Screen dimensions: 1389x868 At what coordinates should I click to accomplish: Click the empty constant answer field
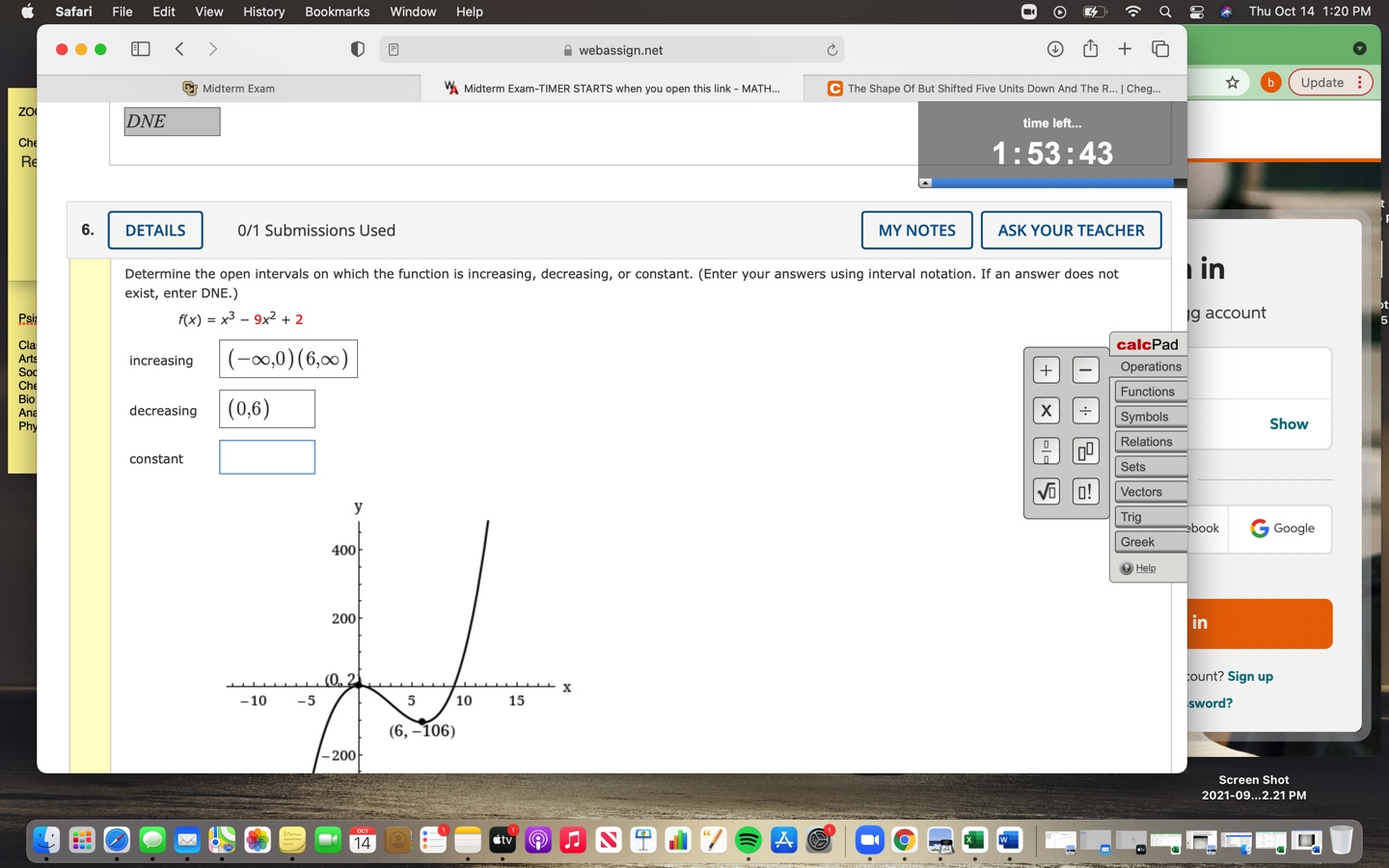[267, 457]
